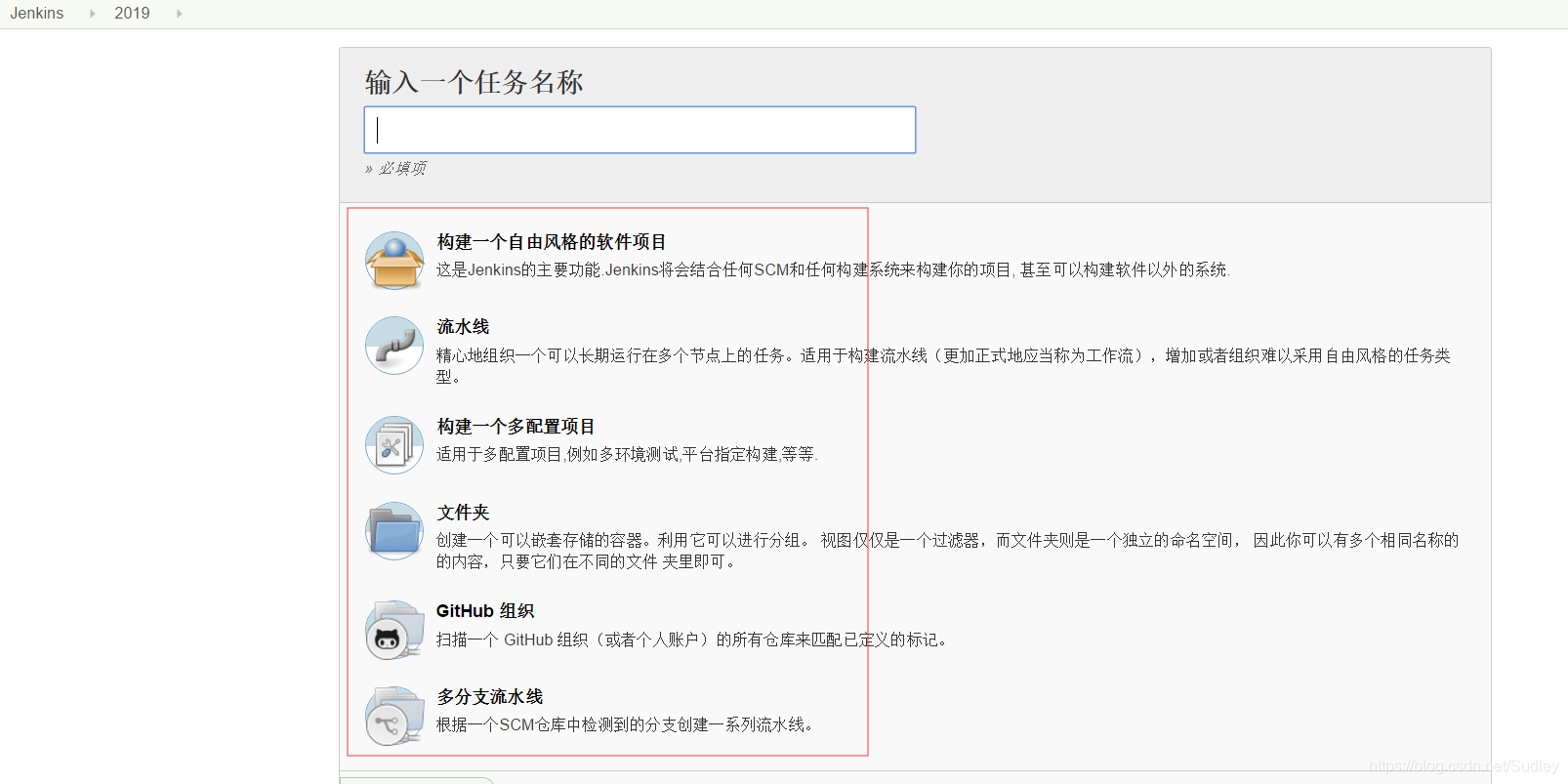Click the description starting 这是Jenkins的主要功能
This screenshot has width=1568, height=784.
(x=833, y=270)
